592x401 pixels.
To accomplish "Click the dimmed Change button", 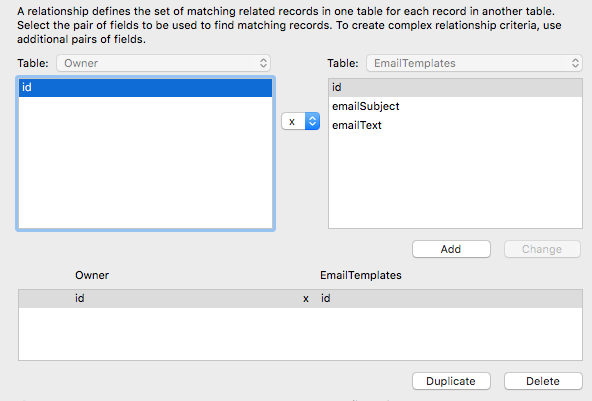I will click(x=542, y=249).
